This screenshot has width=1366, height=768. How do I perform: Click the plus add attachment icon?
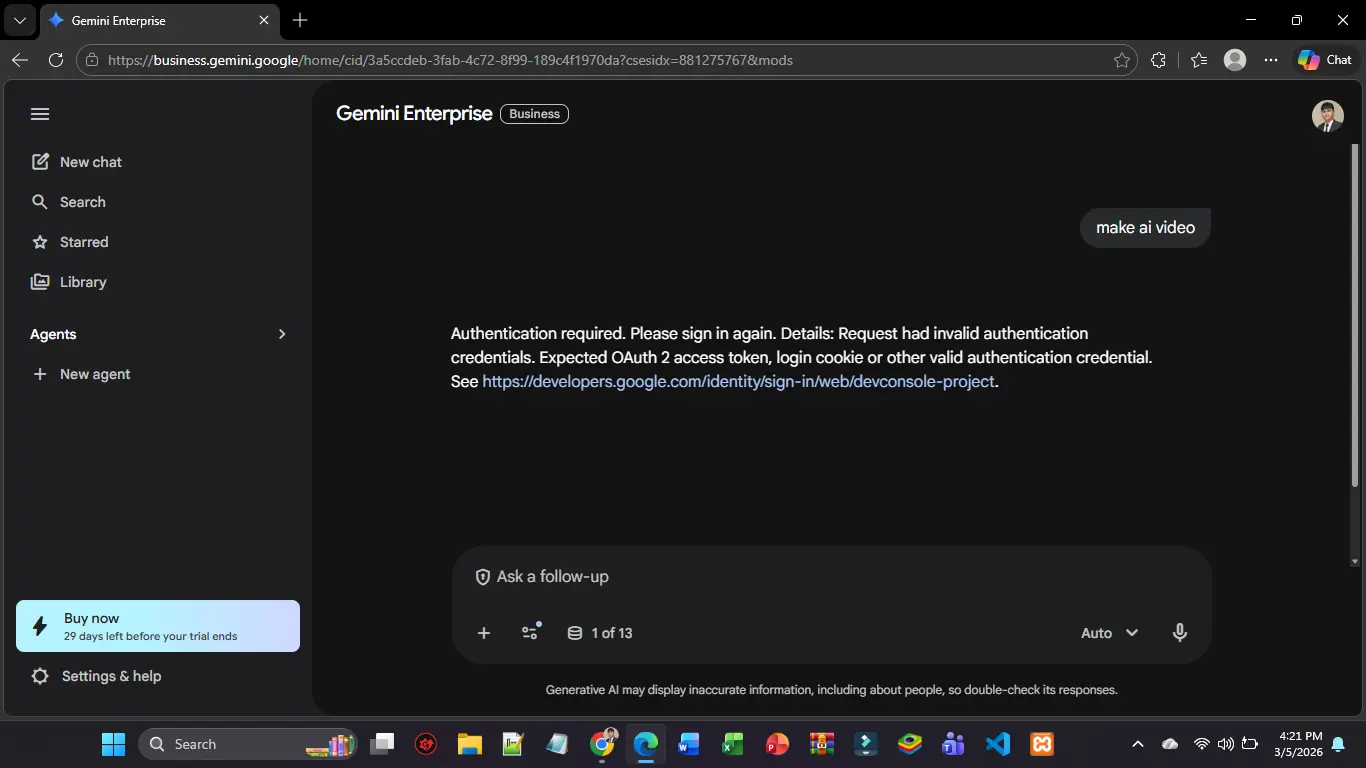(x=484, y=633)
